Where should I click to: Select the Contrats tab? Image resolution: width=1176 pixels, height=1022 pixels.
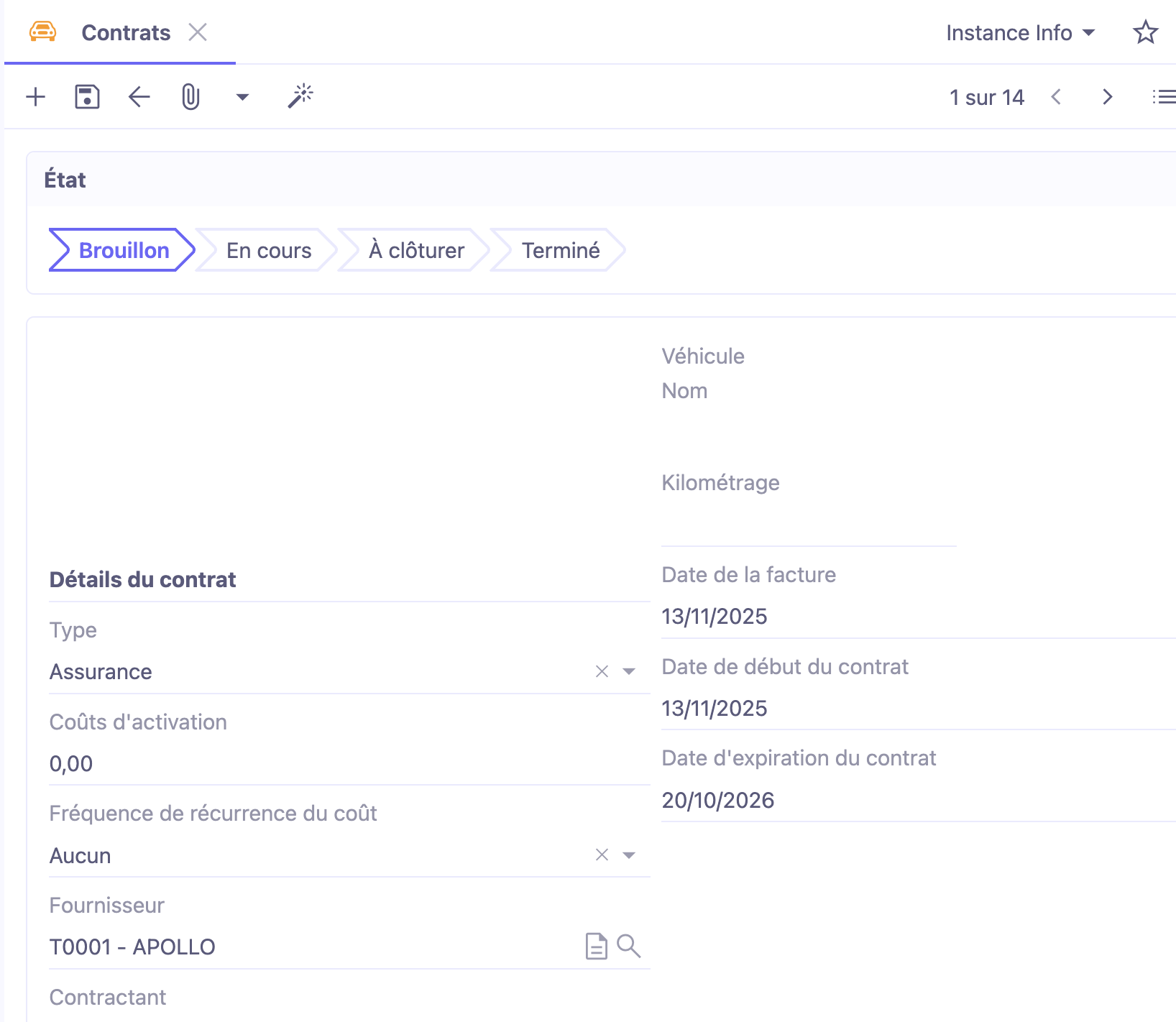click(126, 33)
